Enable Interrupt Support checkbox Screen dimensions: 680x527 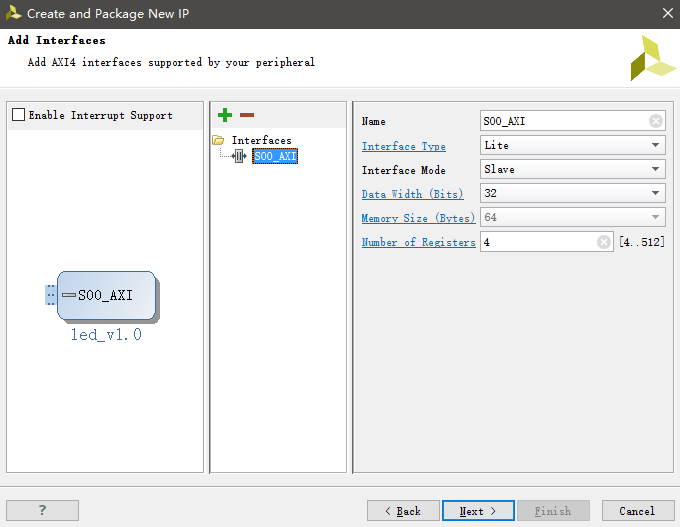click(18, 115)
